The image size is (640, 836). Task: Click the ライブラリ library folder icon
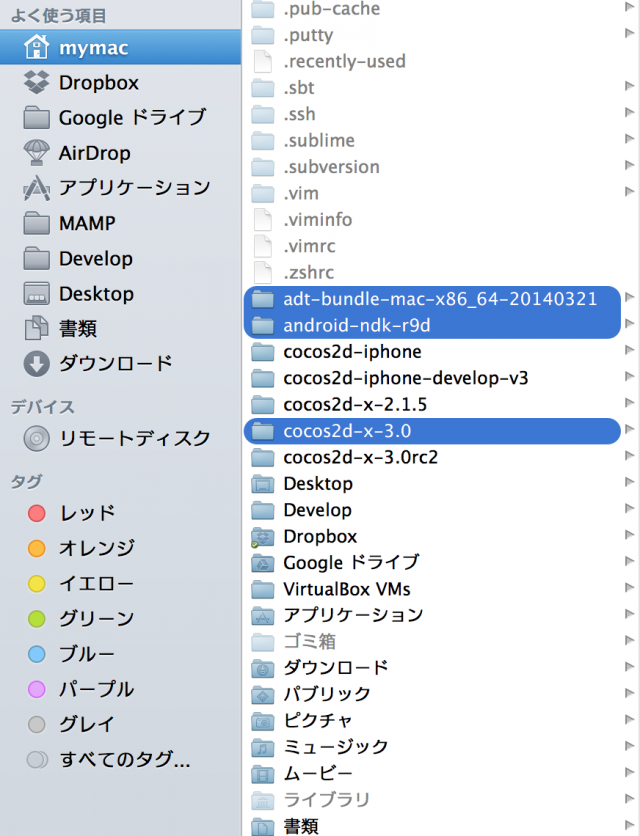[262, 800]
